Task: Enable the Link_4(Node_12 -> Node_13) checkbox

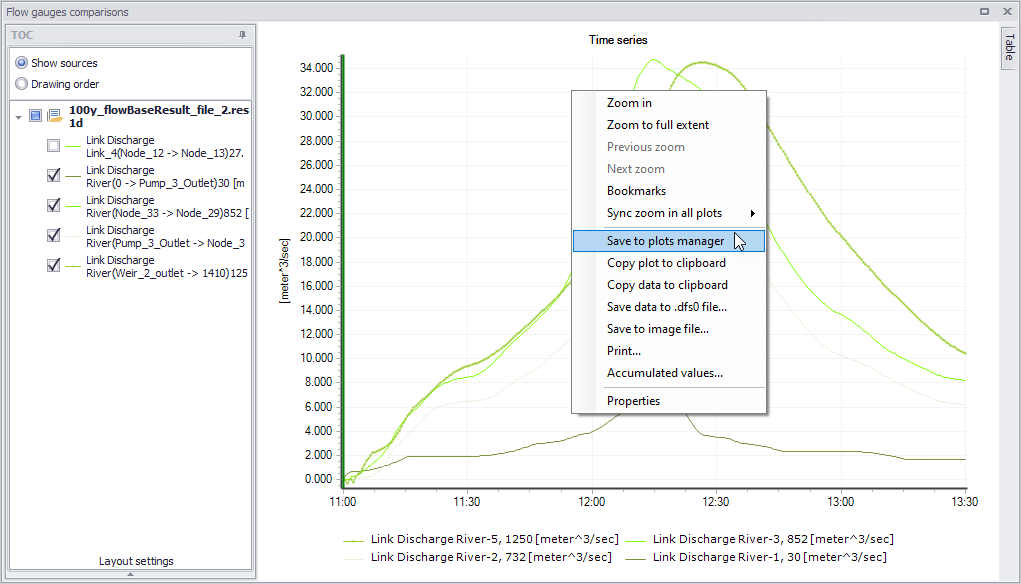Action: [53, 145]
